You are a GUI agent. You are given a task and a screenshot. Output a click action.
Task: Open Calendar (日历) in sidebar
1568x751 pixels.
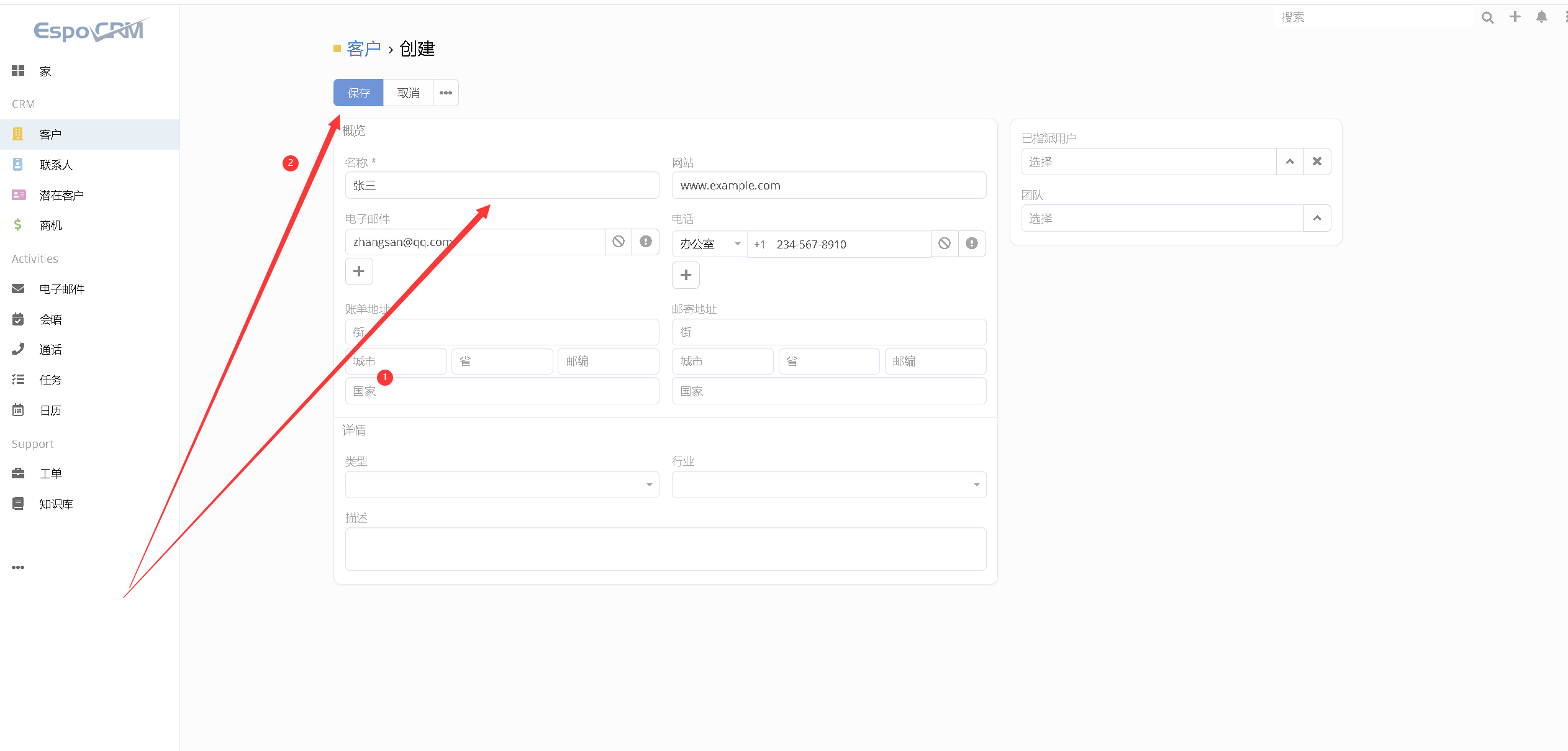[x=50, y=410]
